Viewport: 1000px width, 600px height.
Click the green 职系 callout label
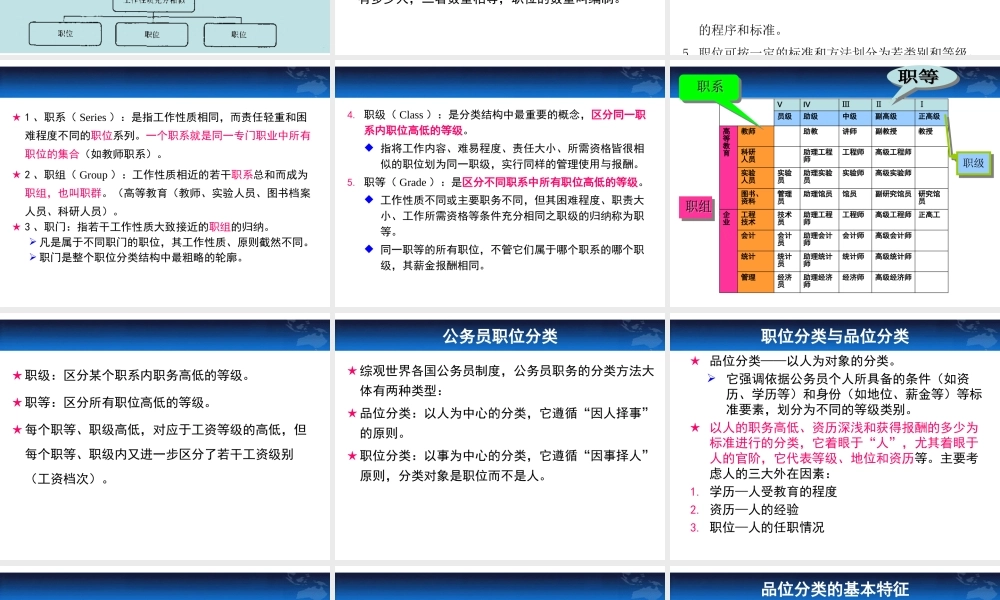710,87
